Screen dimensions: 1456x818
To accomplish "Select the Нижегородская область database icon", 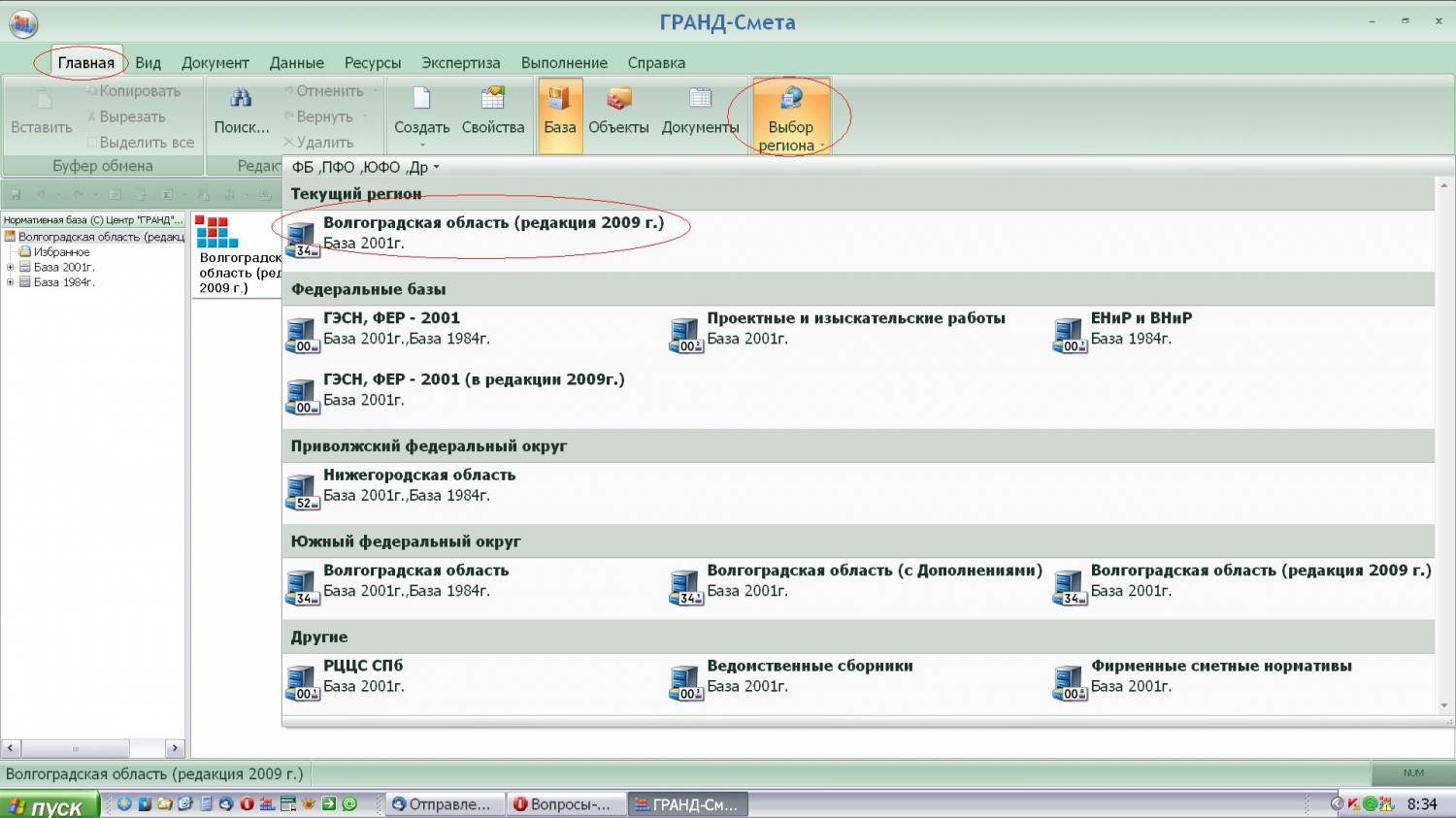I will click(x=302, y=492).
